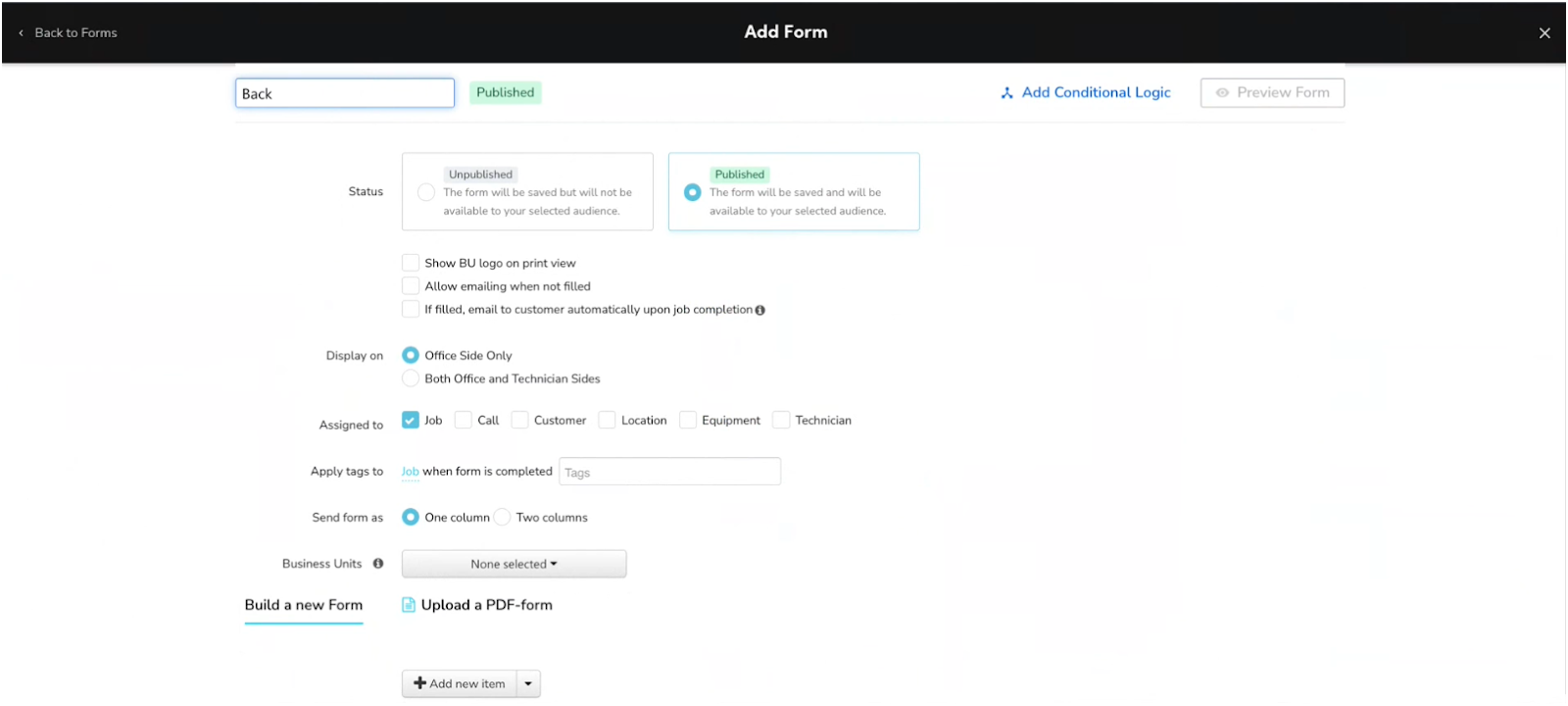Viewport: 1568px width, 706px height.
Task: Click the form name field containing Back
Action: (x=345, y=93)
